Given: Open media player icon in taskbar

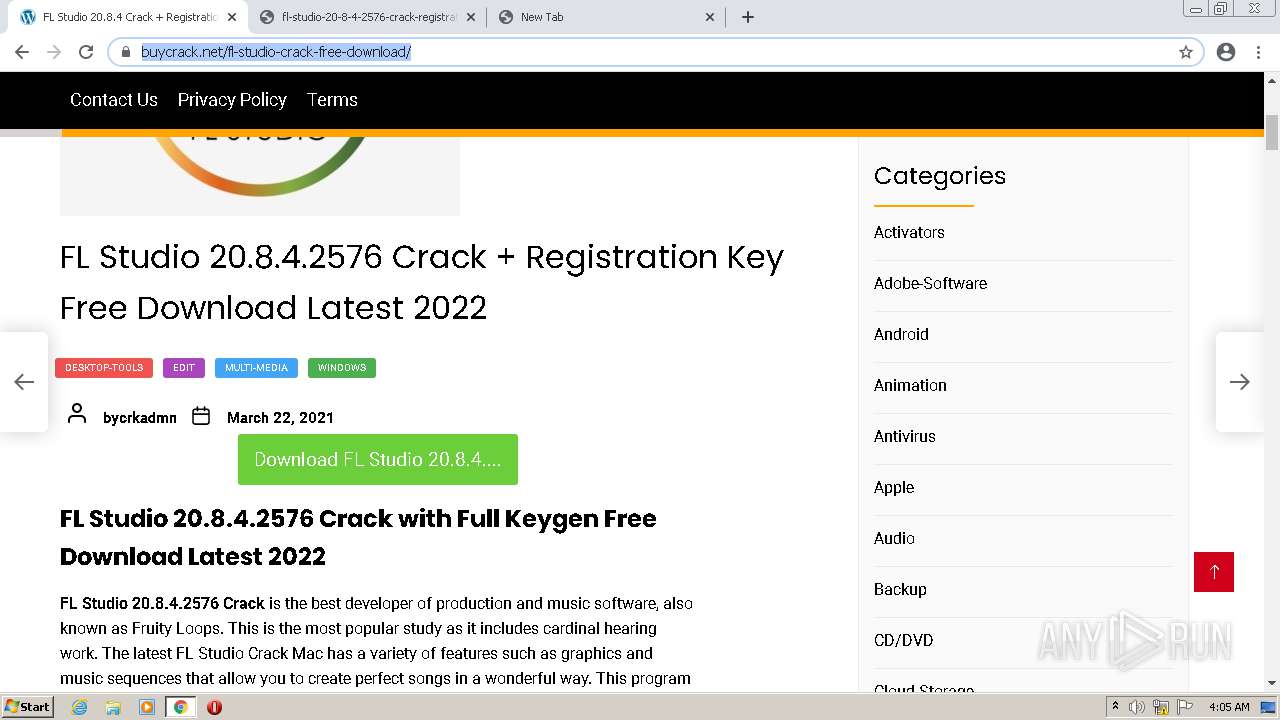Looking at the screenshot, I should point(147,707).
